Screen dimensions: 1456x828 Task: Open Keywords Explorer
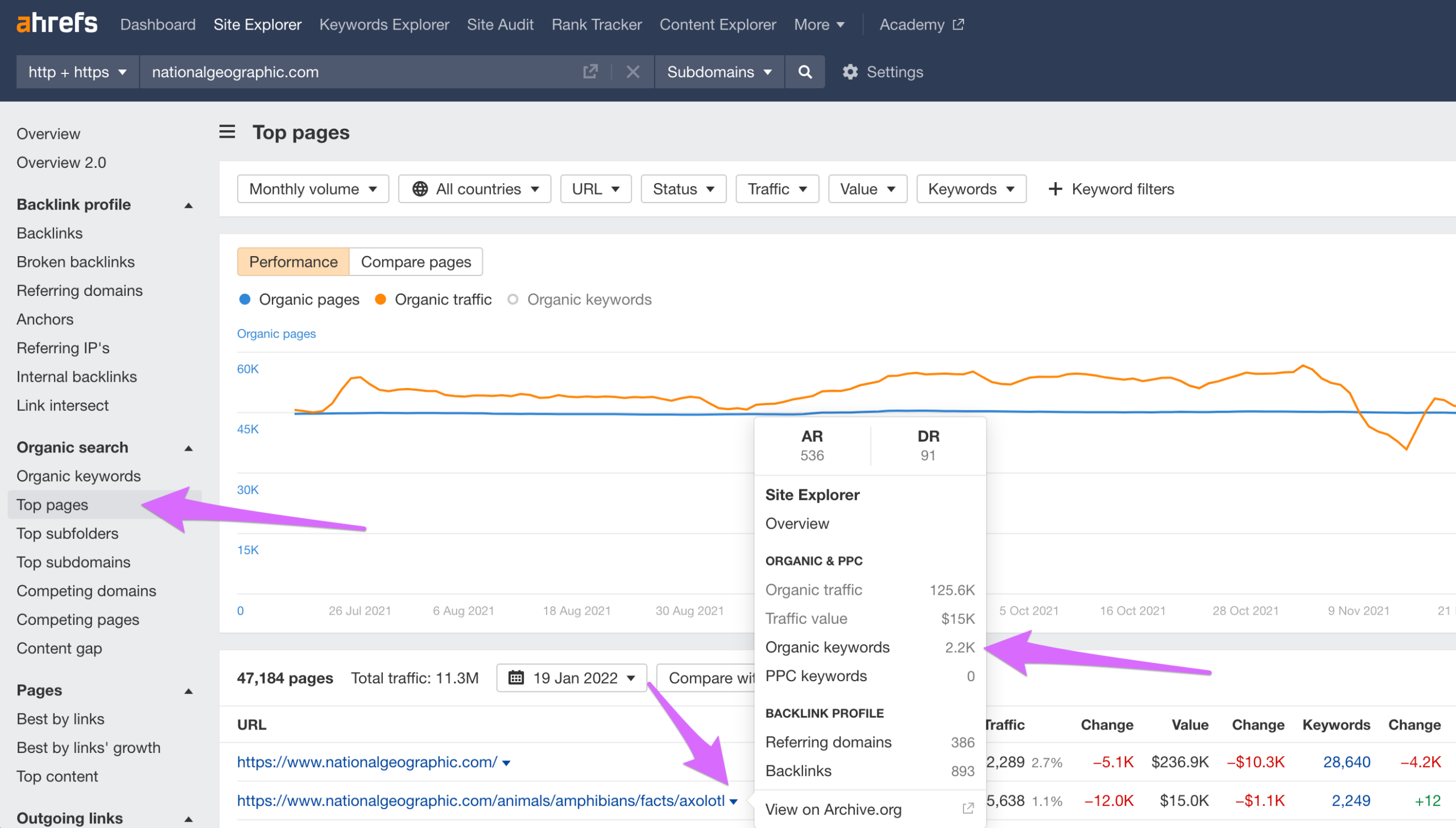(x=384, y=24)
